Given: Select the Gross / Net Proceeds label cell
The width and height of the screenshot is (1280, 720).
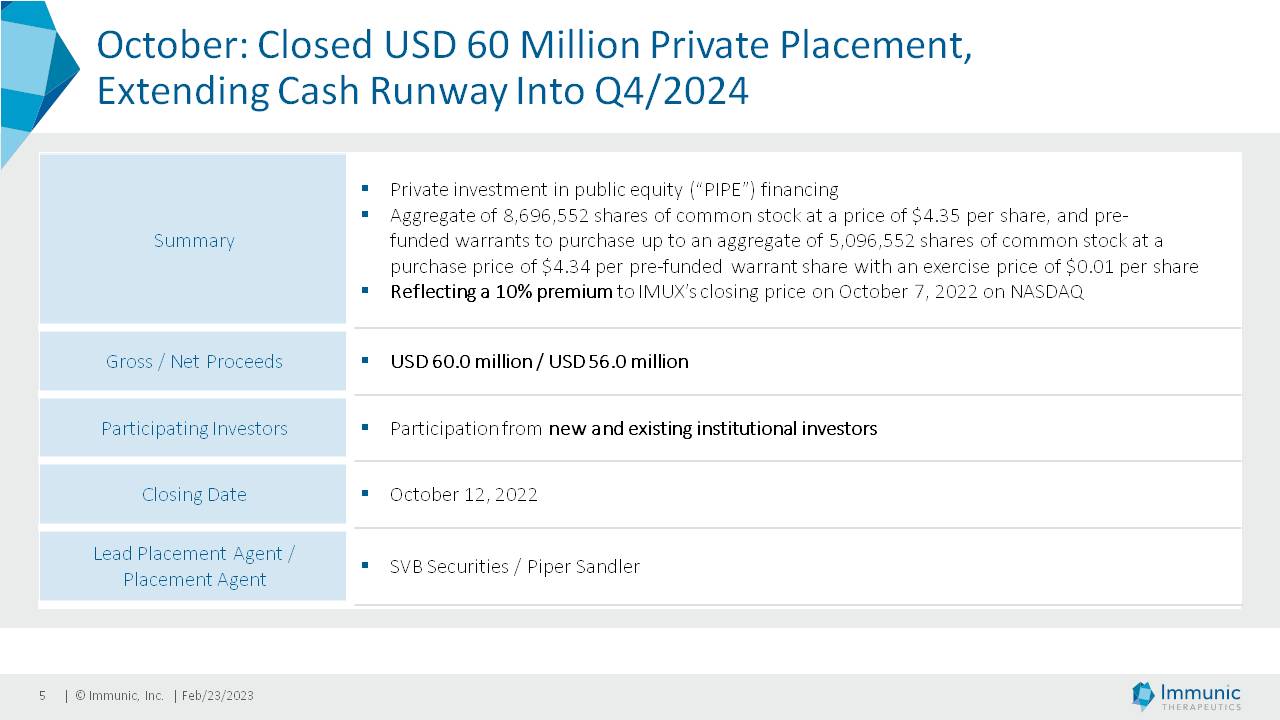Looking at the screenshot, I should click(193, 361).
